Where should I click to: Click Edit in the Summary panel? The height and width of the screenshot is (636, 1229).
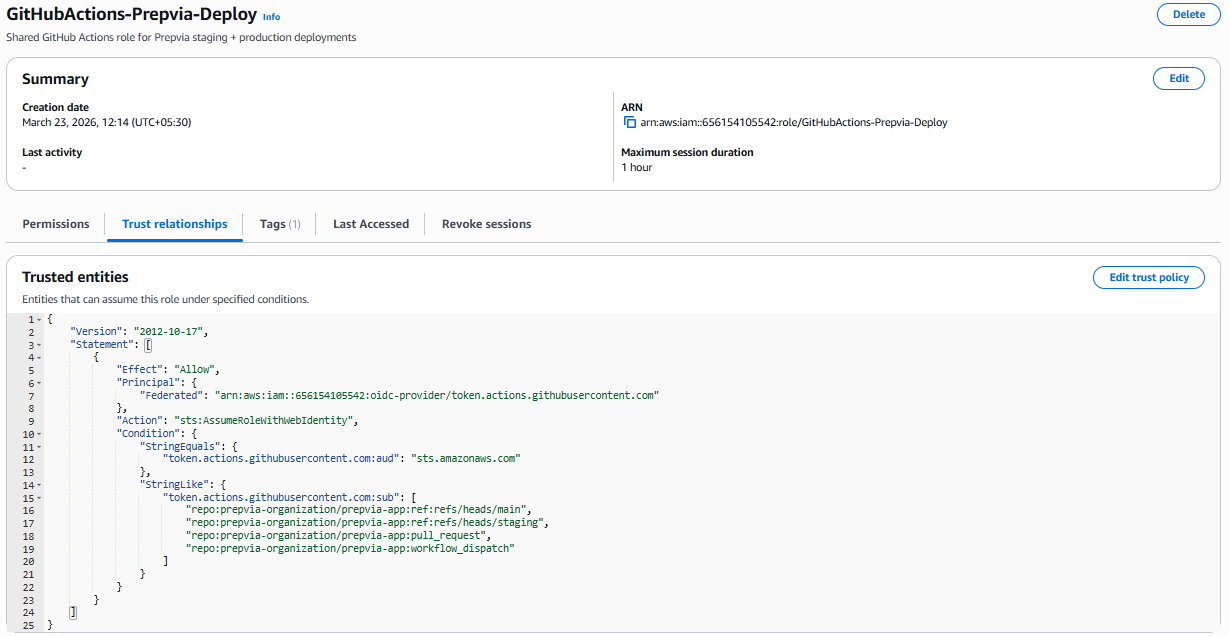click(x=1179, y=78)
